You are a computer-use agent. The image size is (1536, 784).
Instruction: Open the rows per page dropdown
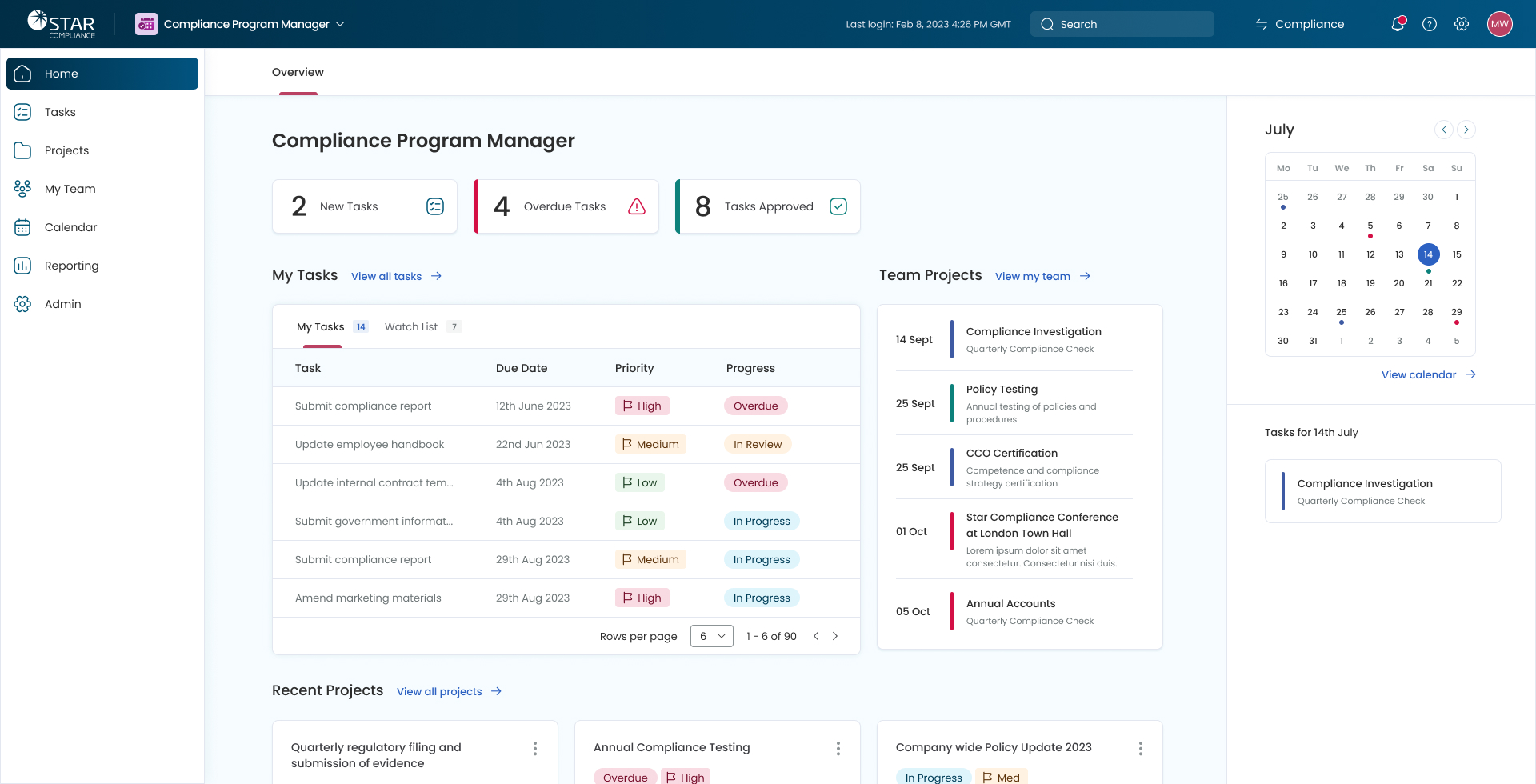point(711,636)
